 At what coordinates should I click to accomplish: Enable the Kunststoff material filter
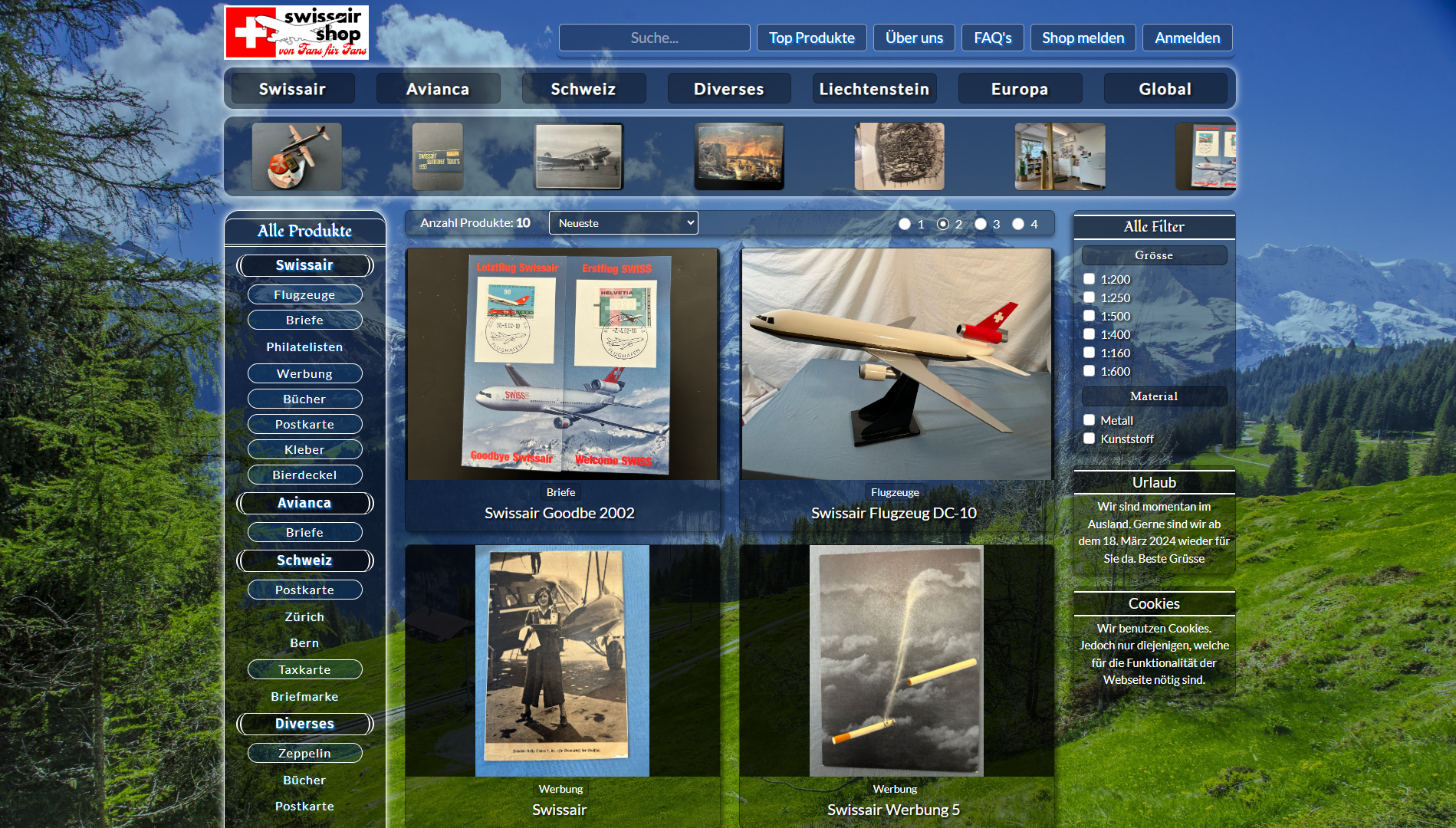coord(1089,439)
